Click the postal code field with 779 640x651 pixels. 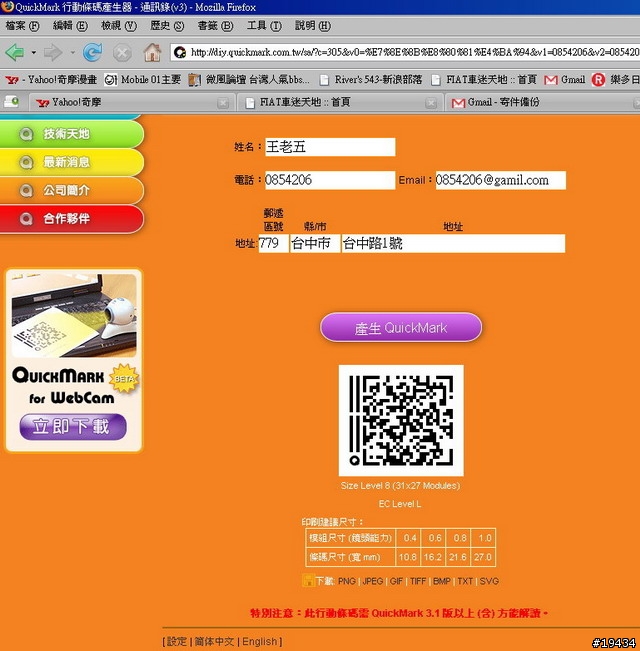coord(274,243)
